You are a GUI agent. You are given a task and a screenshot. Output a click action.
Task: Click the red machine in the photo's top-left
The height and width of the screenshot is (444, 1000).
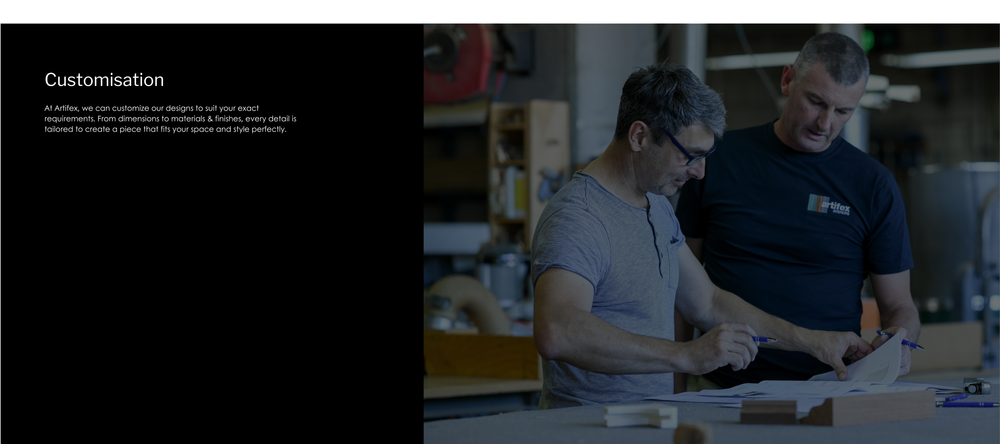[460, 62]
